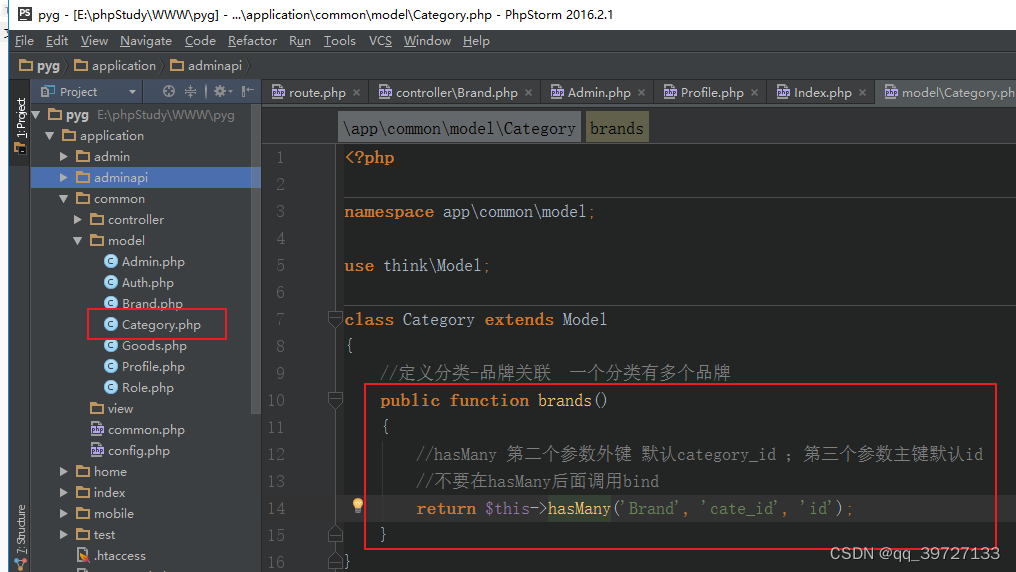Open the Run menu
The height and width of the screenshot is (572, 1016).
pos(300,41)
